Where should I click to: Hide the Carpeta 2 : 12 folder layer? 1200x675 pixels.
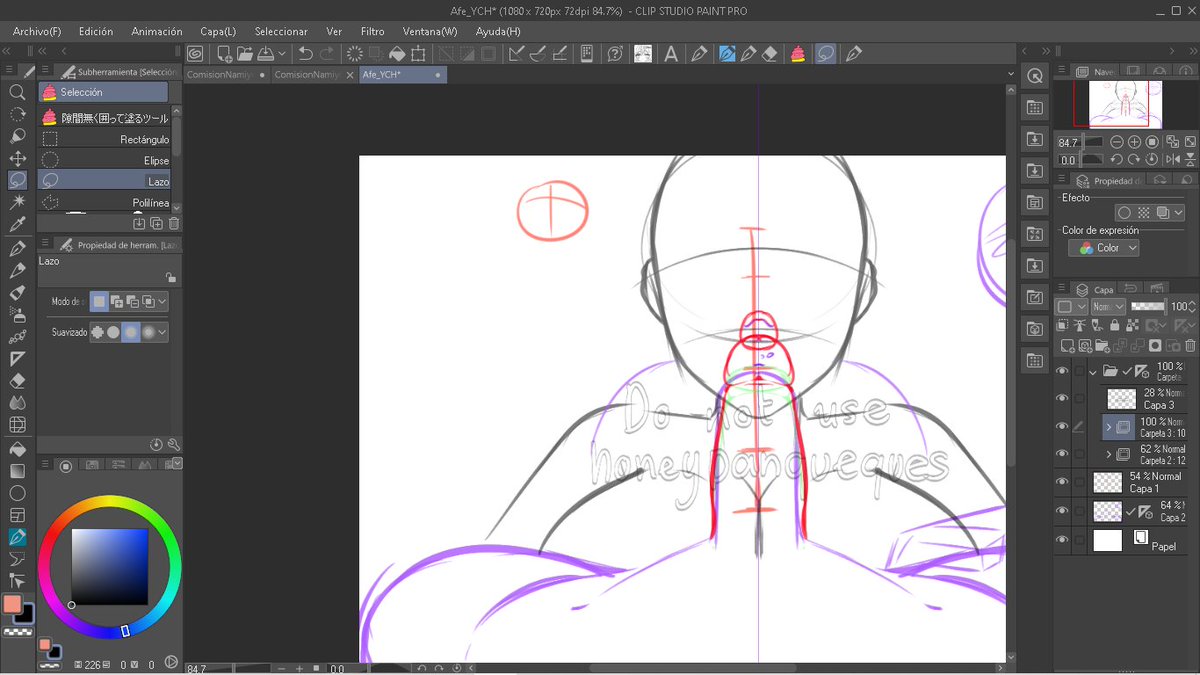(x=1062, y=454)
